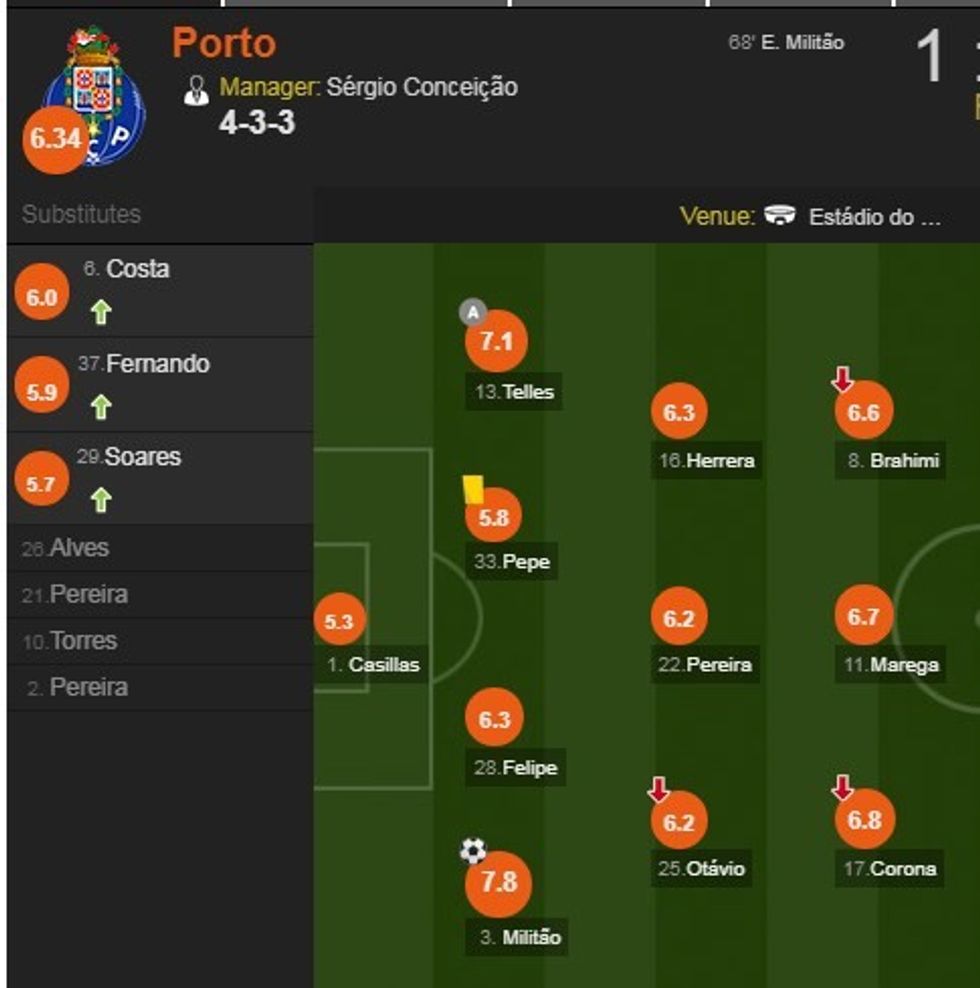Open player 16. Herrera's name label

pyautogui.click(x=707, y=461)
